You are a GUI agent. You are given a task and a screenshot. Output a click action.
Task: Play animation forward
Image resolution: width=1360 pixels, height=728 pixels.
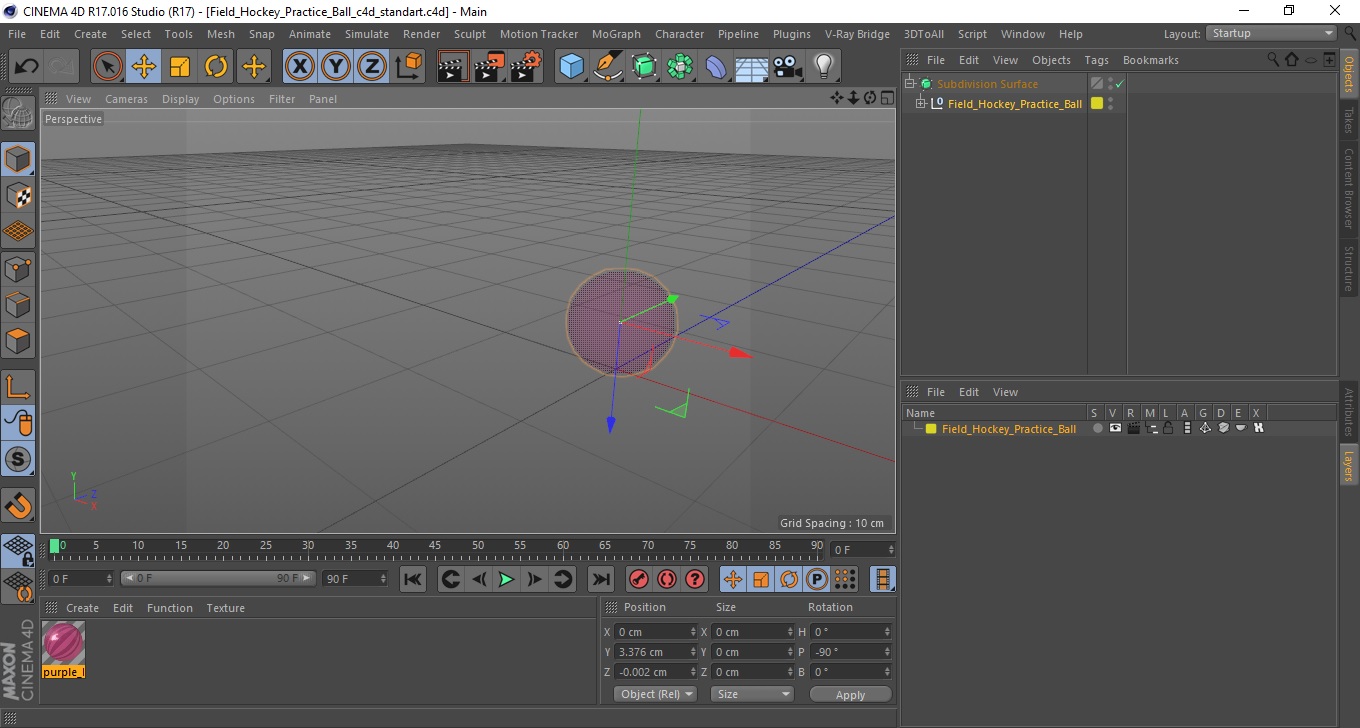click(x=507, y=579)
